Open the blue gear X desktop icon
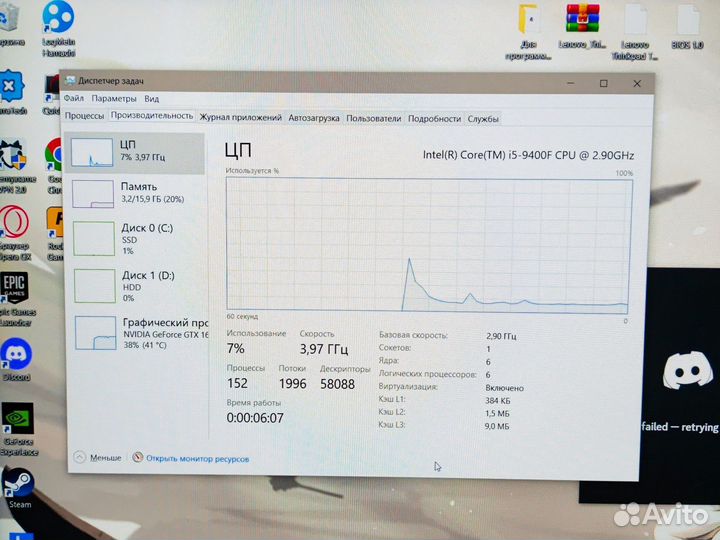 coord(13,92)
